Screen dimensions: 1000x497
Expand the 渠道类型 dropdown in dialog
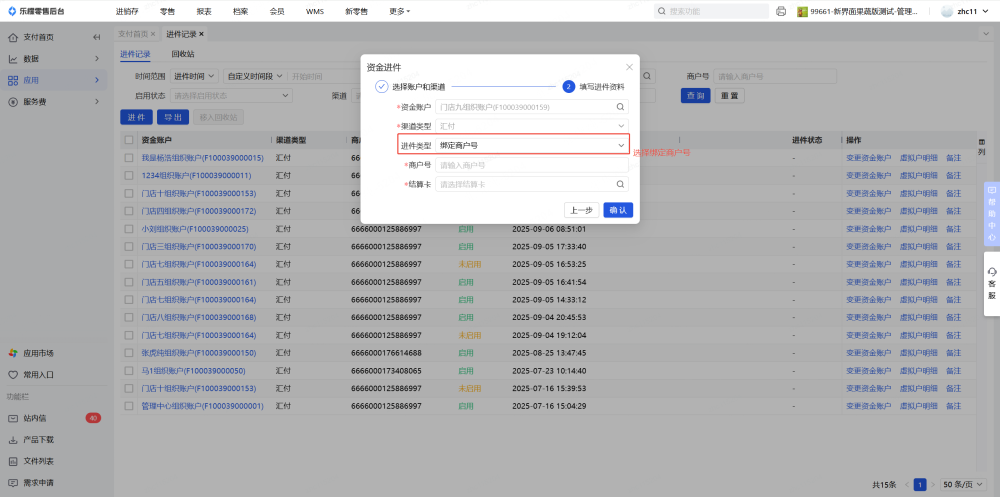tap(531, 126)
